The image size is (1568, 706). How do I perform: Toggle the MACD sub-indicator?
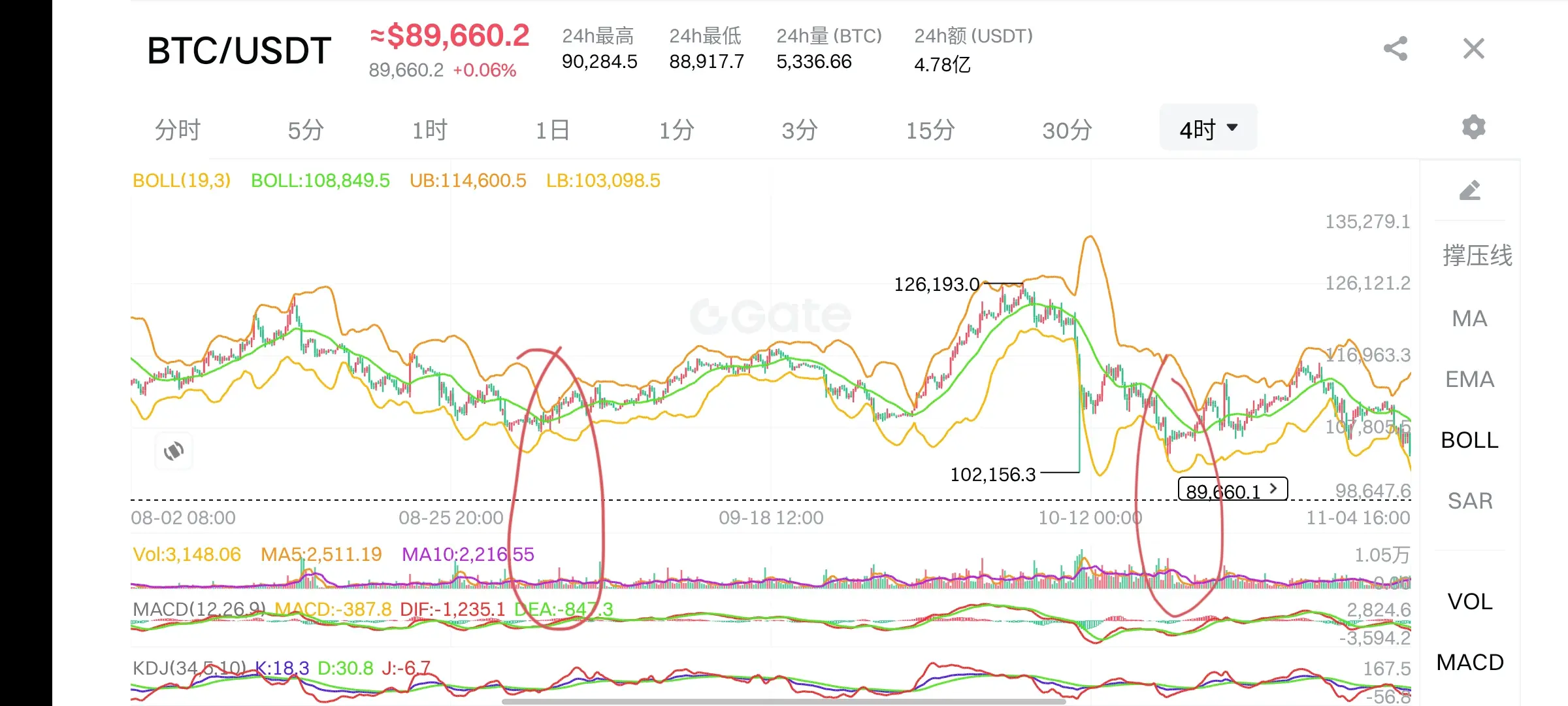[x=1469, y=662]
